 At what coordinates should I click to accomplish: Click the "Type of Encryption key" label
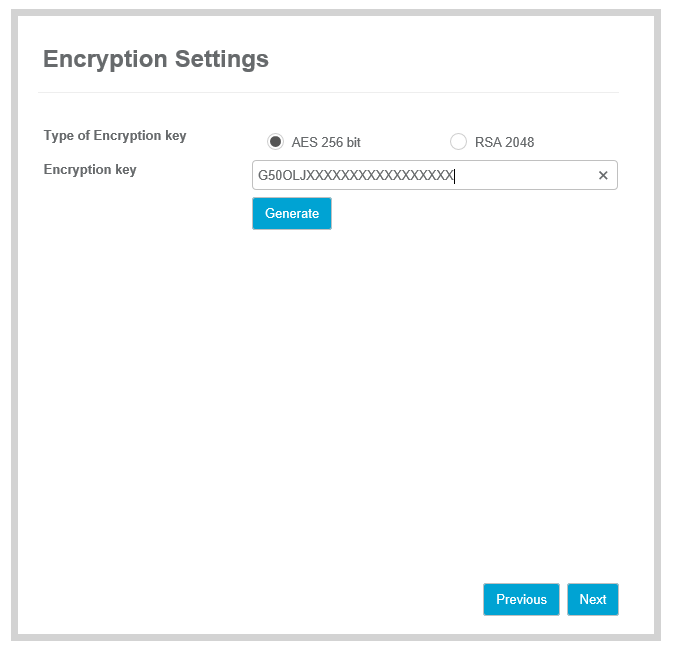pyautogui.click(x=115, y=136)
